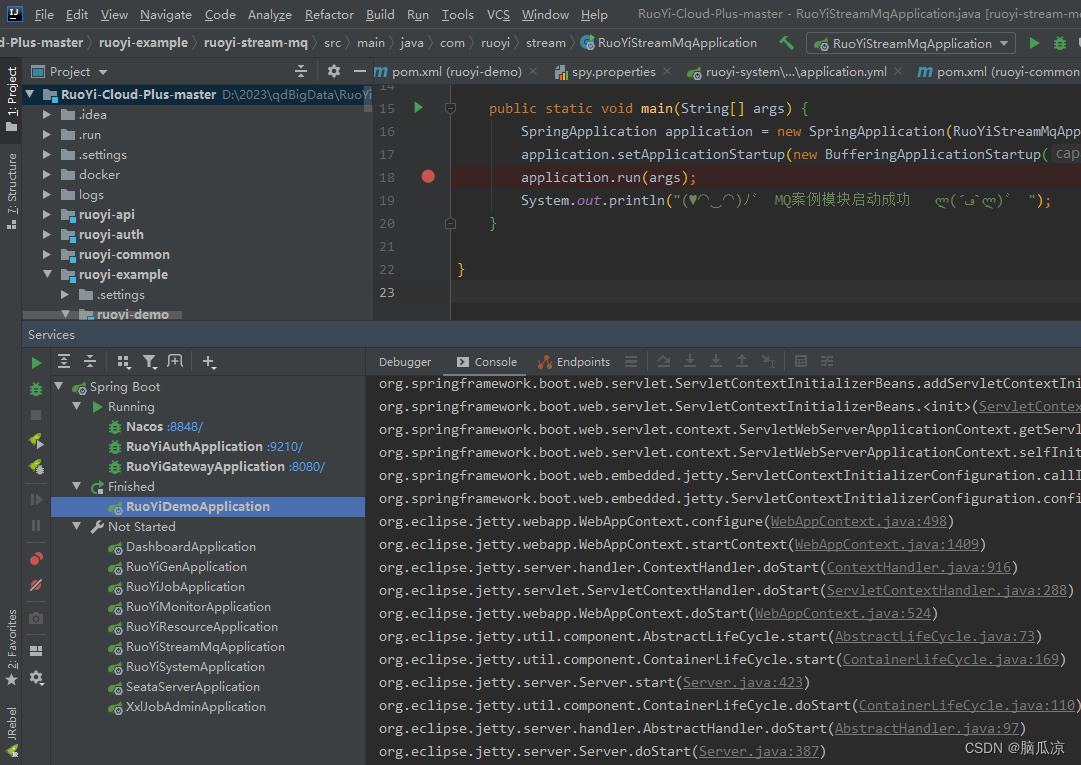Click the Restore Layout icon

[36, 651]
